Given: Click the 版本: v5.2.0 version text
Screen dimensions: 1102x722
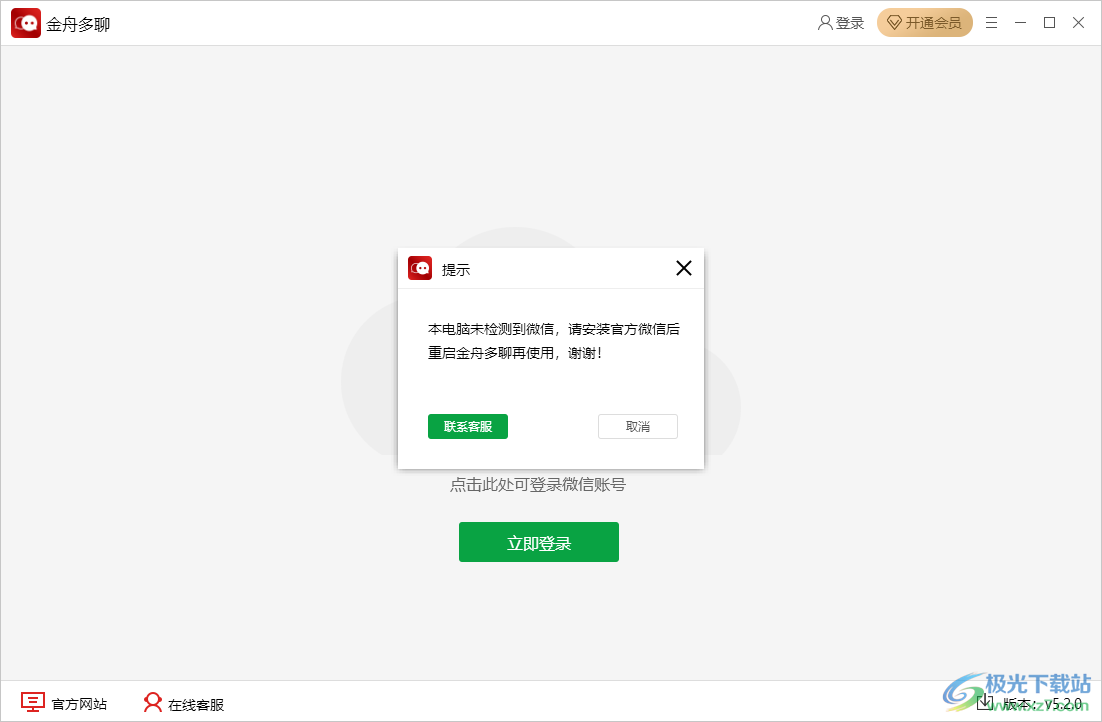Looking at the screenshot, I should click(1042, 703).
